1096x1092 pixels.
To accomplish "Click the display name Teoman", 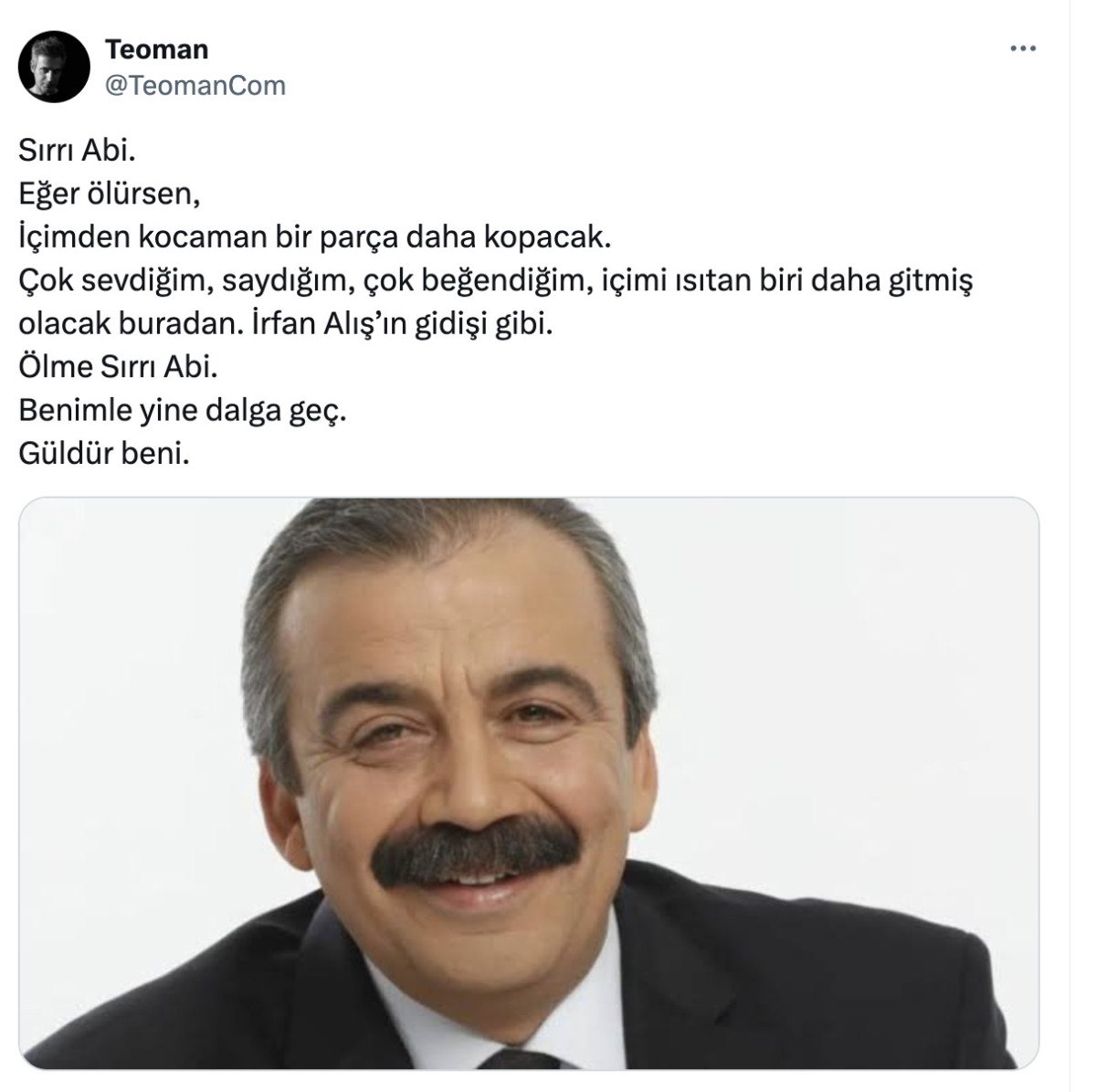I will point(156,50).
